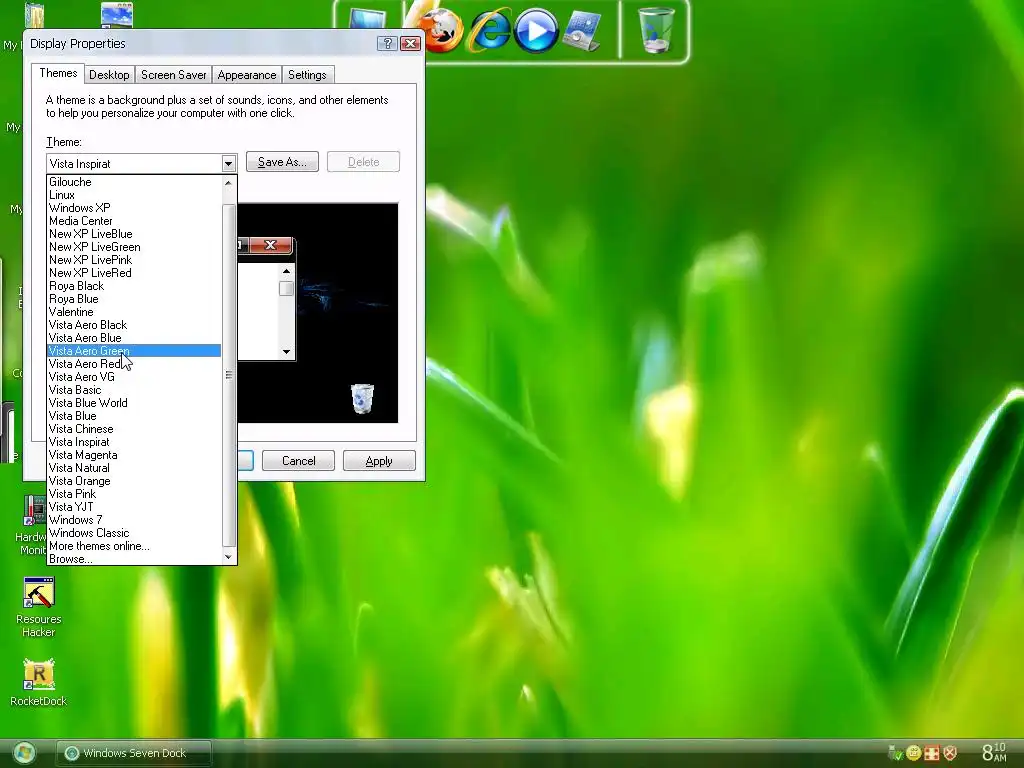Viewport: 1024px width, 768px height.
Task: Start Windows Media Player dock icon
Action: [536, 30]
